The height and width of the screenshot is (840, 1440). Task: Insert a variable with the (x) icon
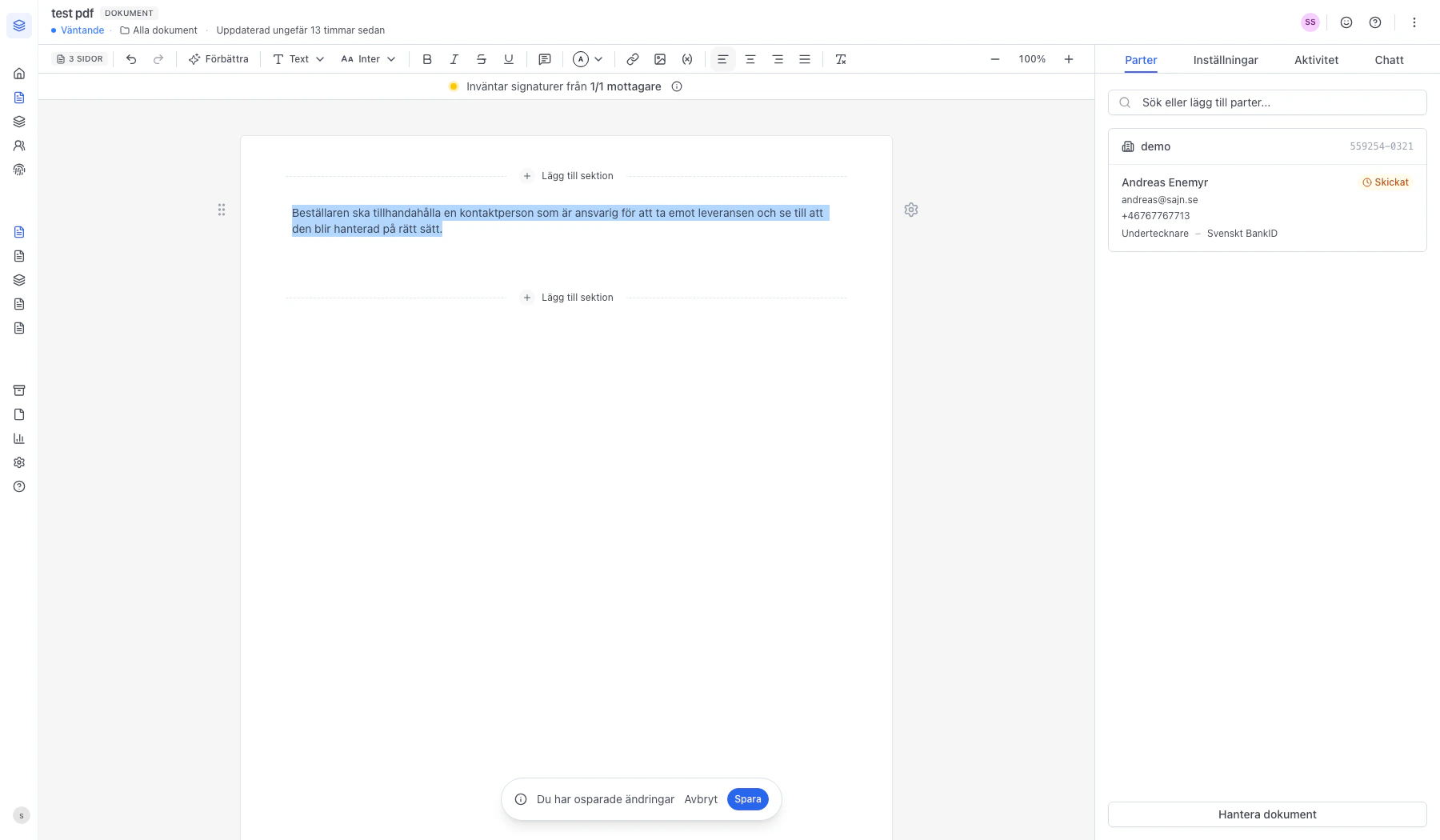click(x=687, y=59)
